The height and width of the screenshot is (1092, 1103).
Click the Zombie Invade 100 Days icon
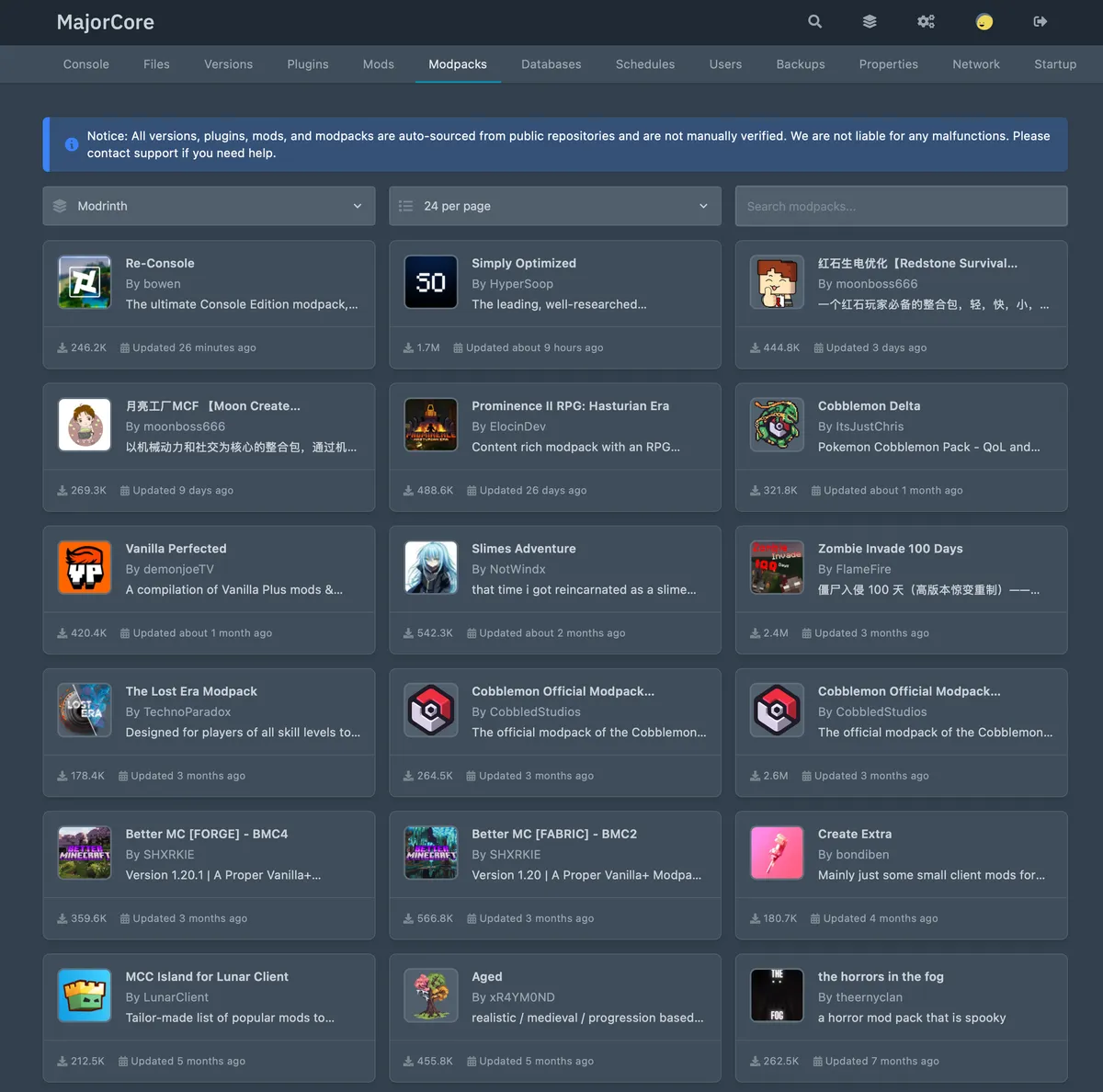tap(778, 567)
